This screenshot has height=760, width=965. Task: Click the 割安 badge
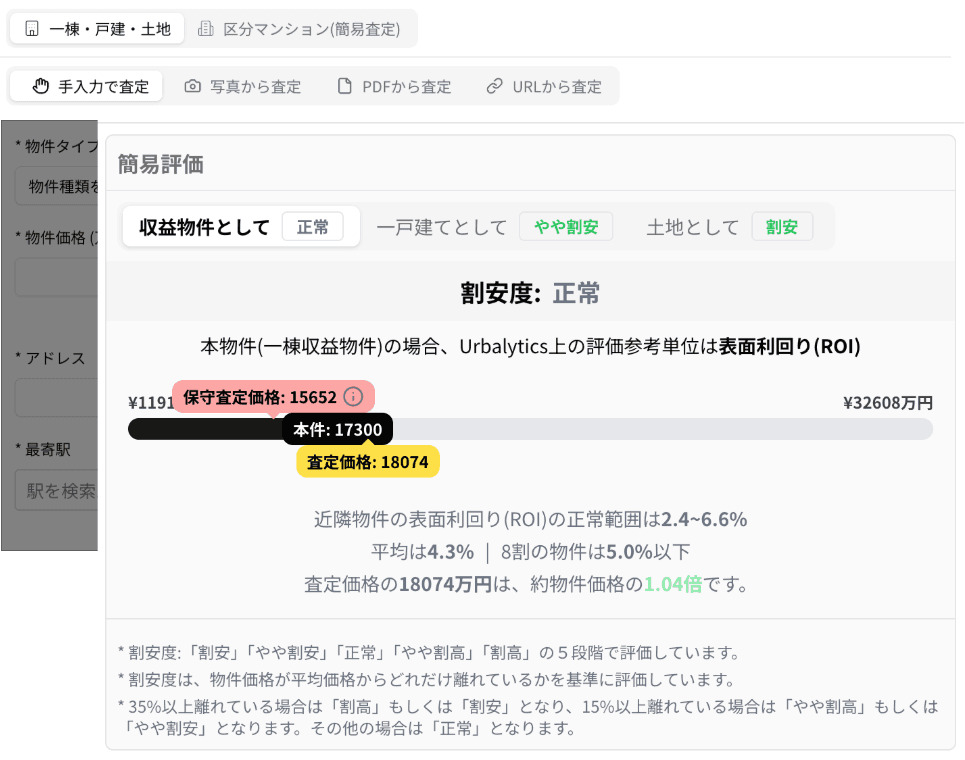pos(783,226)
